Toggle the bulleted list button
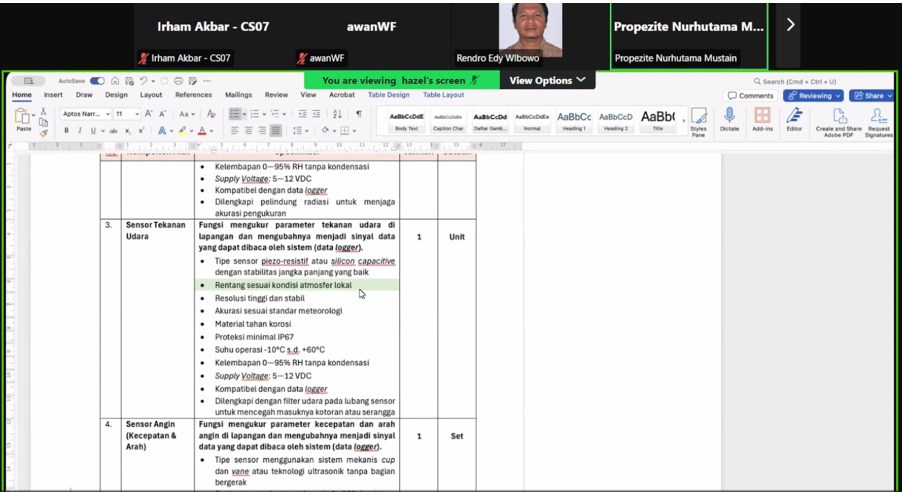 (234, 114)
